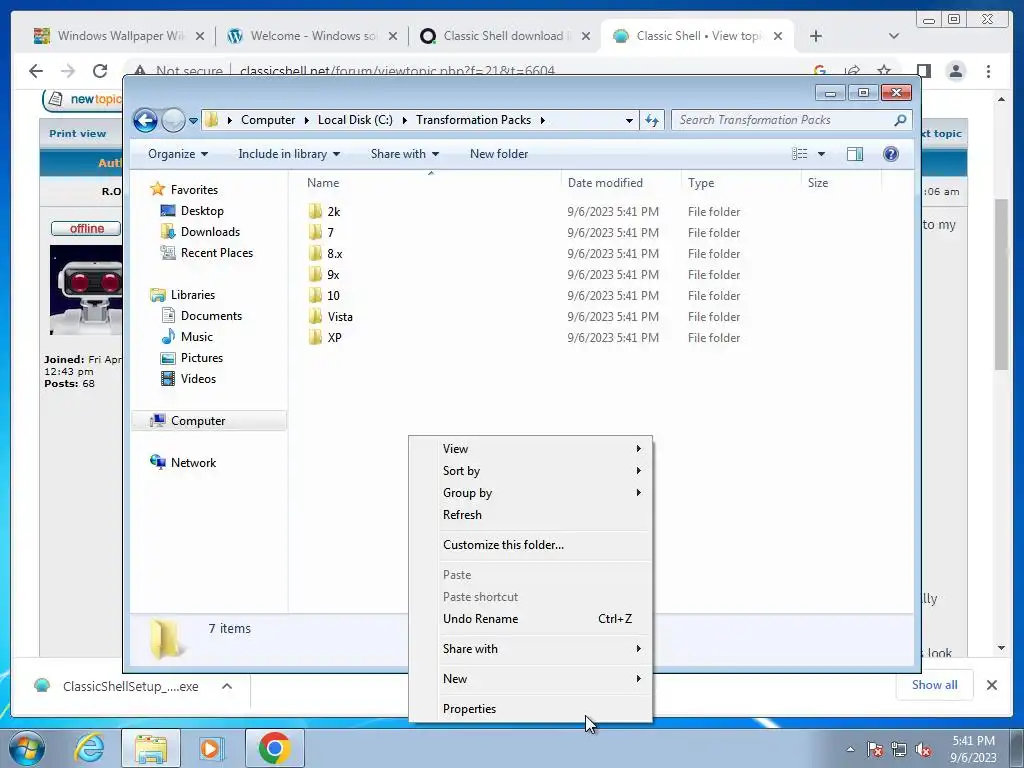Image resolution: width=1024 pixels, height=768 pixels.
Task: Click the search magnifier icon
Action: click(901, 120)
